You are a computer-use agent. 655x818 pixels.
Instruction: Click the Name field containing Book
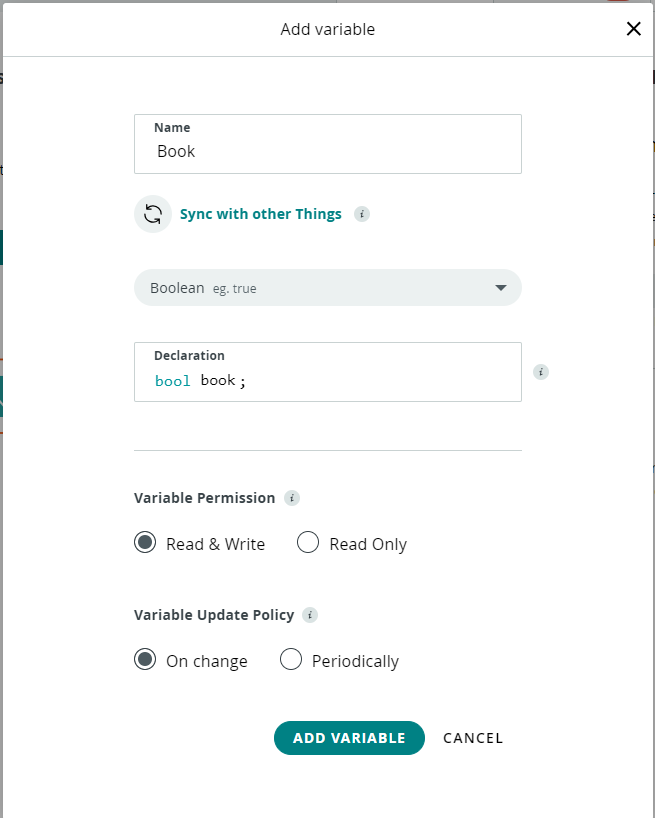pyautogui.click(x=328, y=144)
